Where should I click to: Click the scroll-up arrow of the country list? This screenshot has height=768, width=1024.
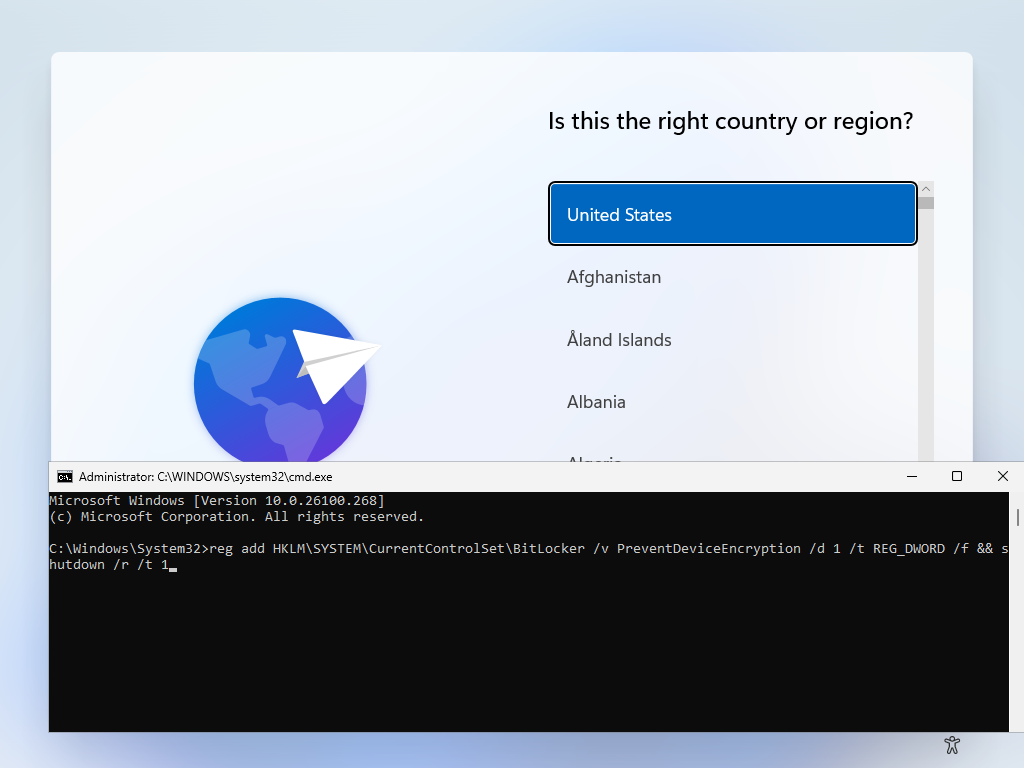(925, 189)
